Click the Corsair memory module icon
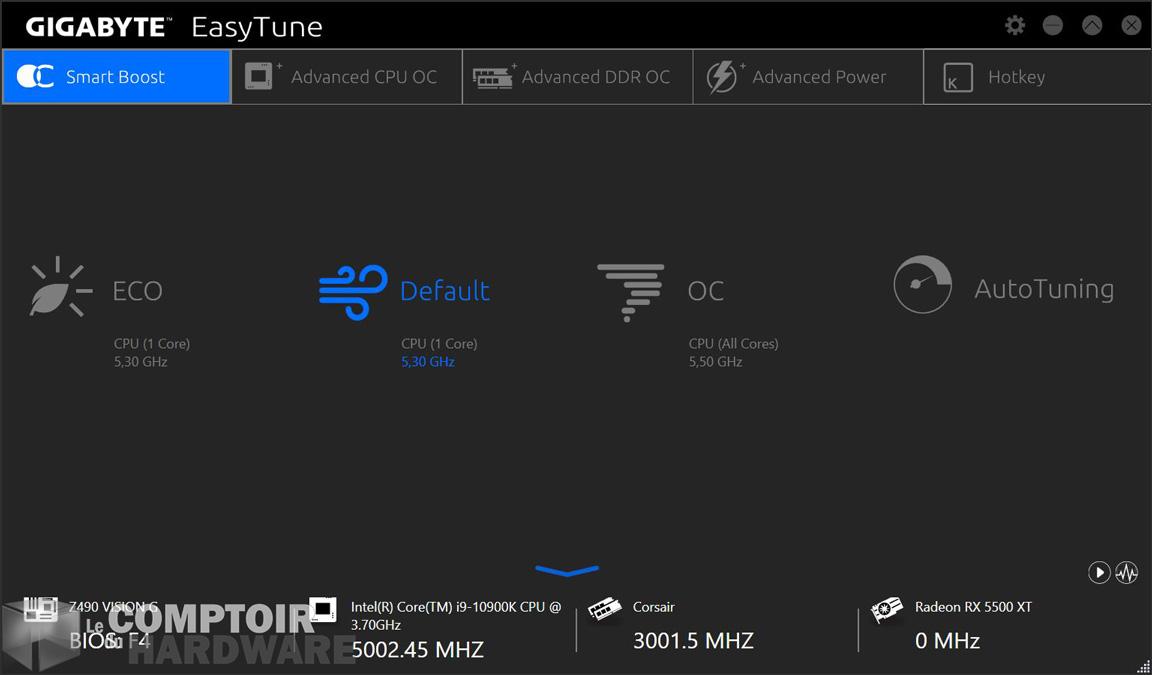The height and width of the screenshot is (675, 1152). (x=605, y=609)
